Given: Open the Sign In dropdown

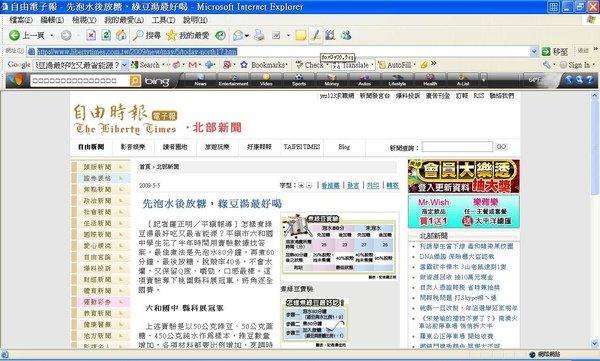Looking at the screenshot, I should (x=594, y=65).
